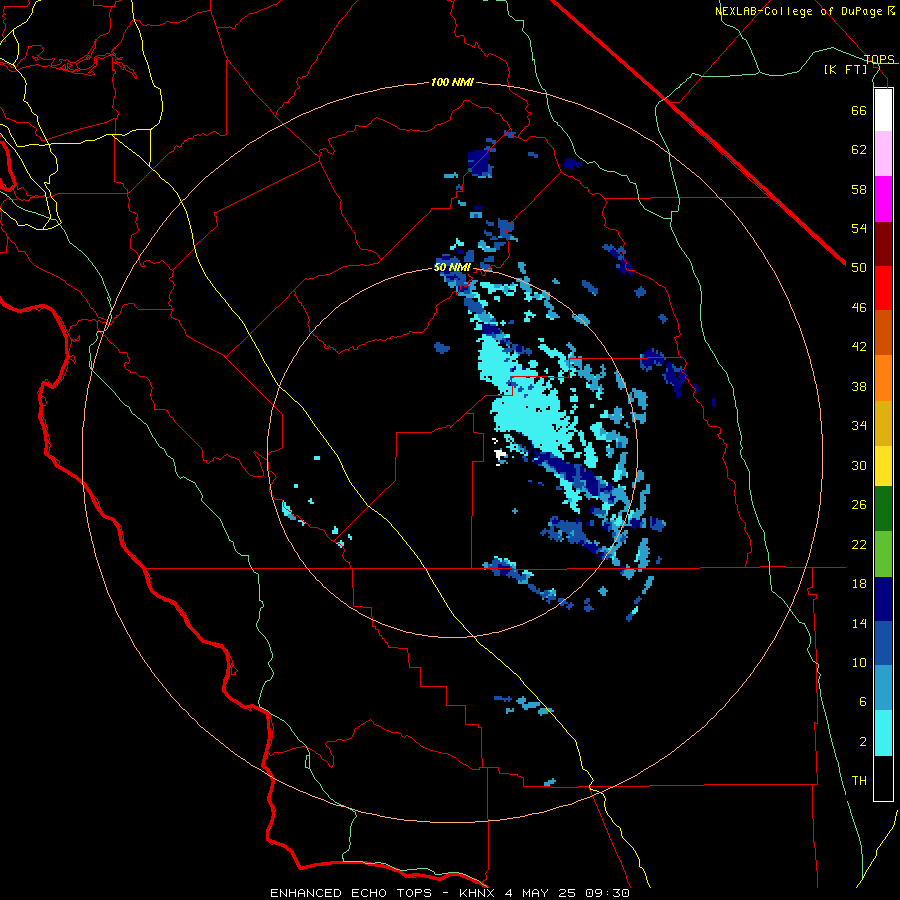Click the white 66 K FT legend swatch
This screenshot has height=900, width=900.
click(x=883, y=110)
